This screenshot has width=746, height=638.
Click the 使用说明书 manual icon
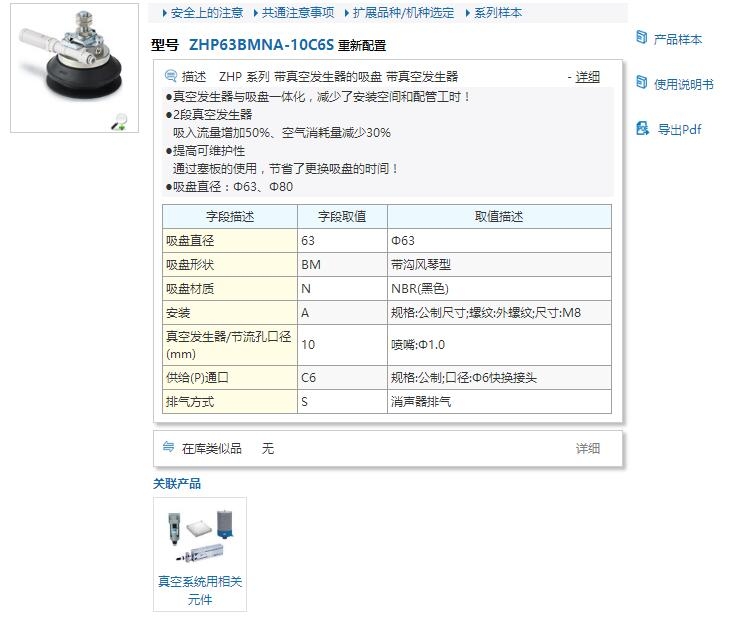(x=641, y=83)
